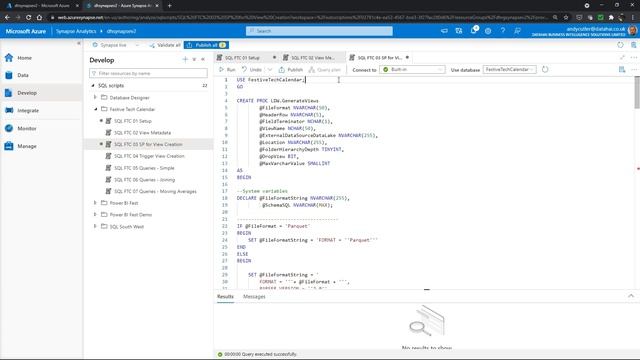Collapse the Festive Tech Calendar folder
This screenshot has width=640, height=360.
[x=96, y=109]
